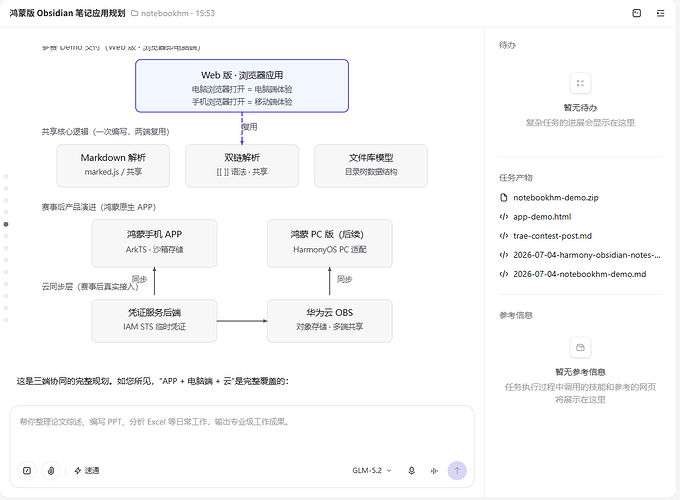
Task: Click the 共享核心逻辑 group label
Action: pos(105,131)
